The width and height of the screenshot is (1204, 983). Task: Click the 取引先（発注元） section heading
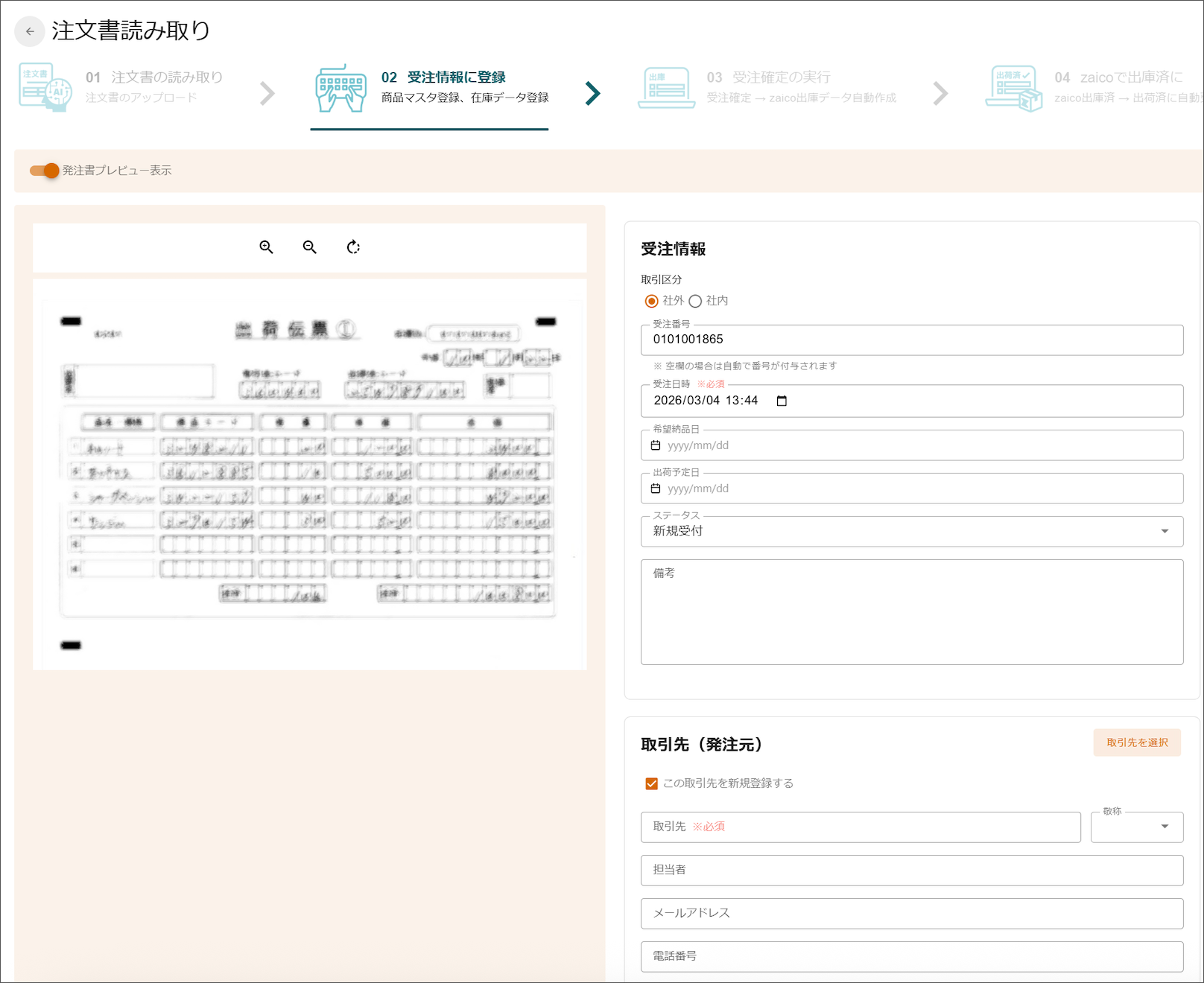(x=702, y=745)
